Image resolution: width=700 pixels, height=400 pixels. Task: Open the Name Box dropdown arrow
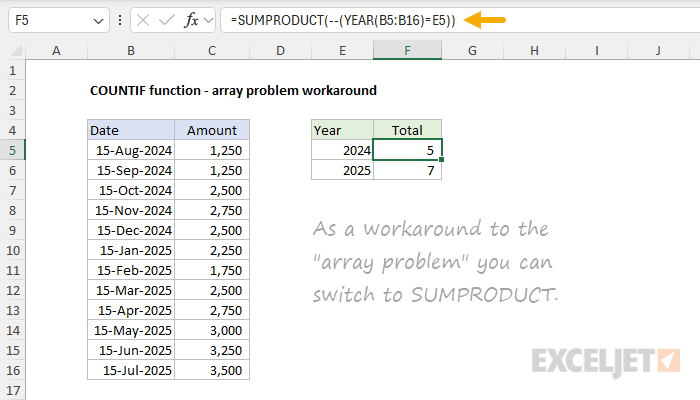coord(98,21)
